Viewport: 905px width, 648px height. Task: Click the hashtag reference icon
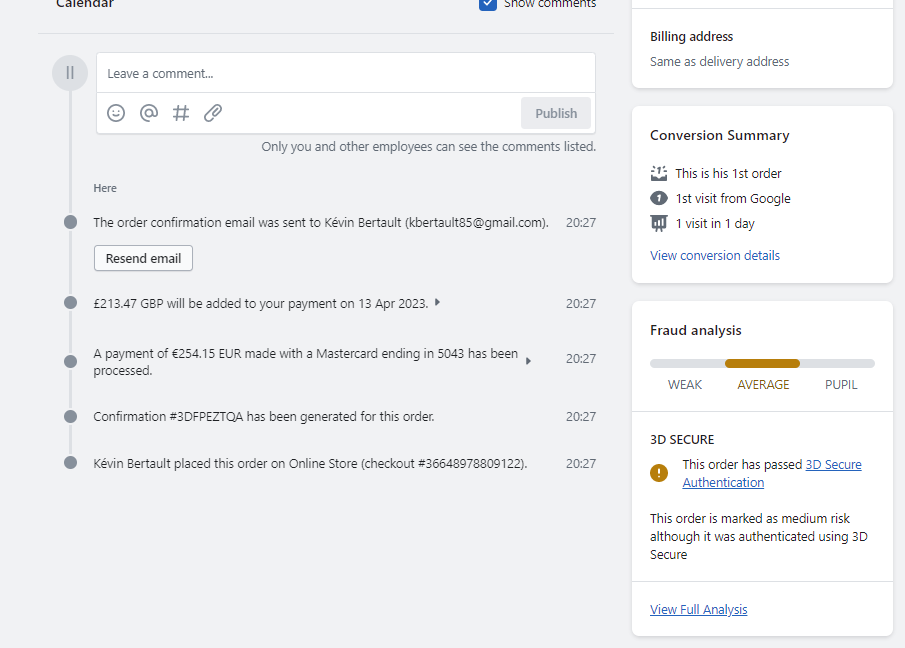point(181,113)
